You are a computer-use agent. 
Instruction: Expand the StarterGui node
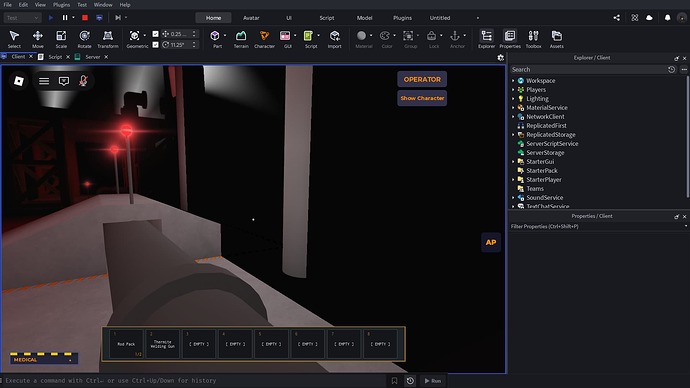(x=513, y=161)
